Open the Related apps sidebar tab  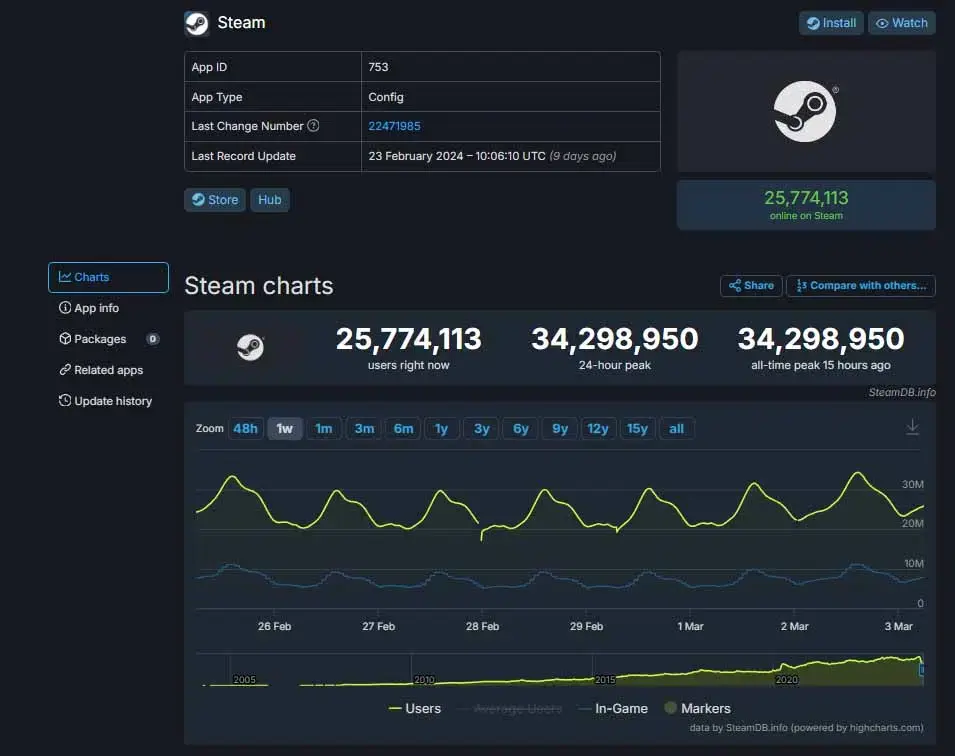[101, 370]
